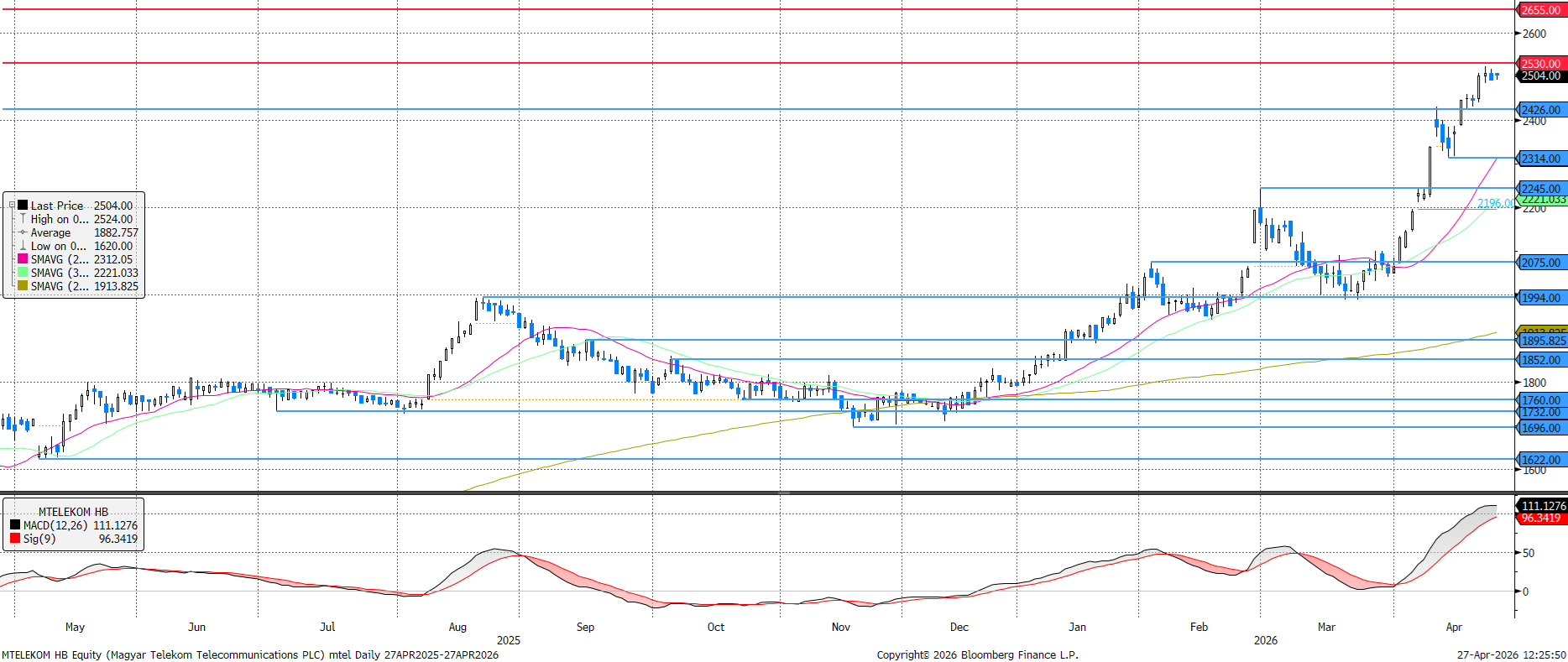Select the red 2655.00 price level tag
This screenshot has height=662, width=1568.
(x=1541, y=10)
